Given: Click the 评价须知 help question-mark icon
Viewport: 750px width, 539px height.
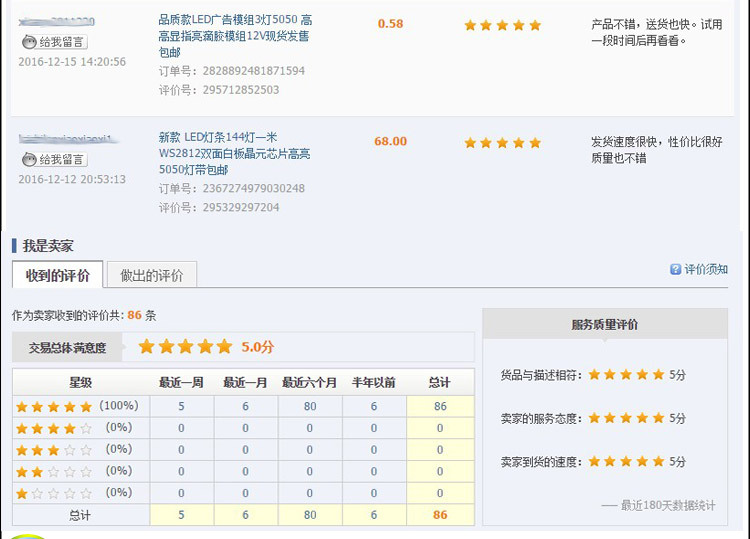Looking at the screenshot, I should pos(676,270).
